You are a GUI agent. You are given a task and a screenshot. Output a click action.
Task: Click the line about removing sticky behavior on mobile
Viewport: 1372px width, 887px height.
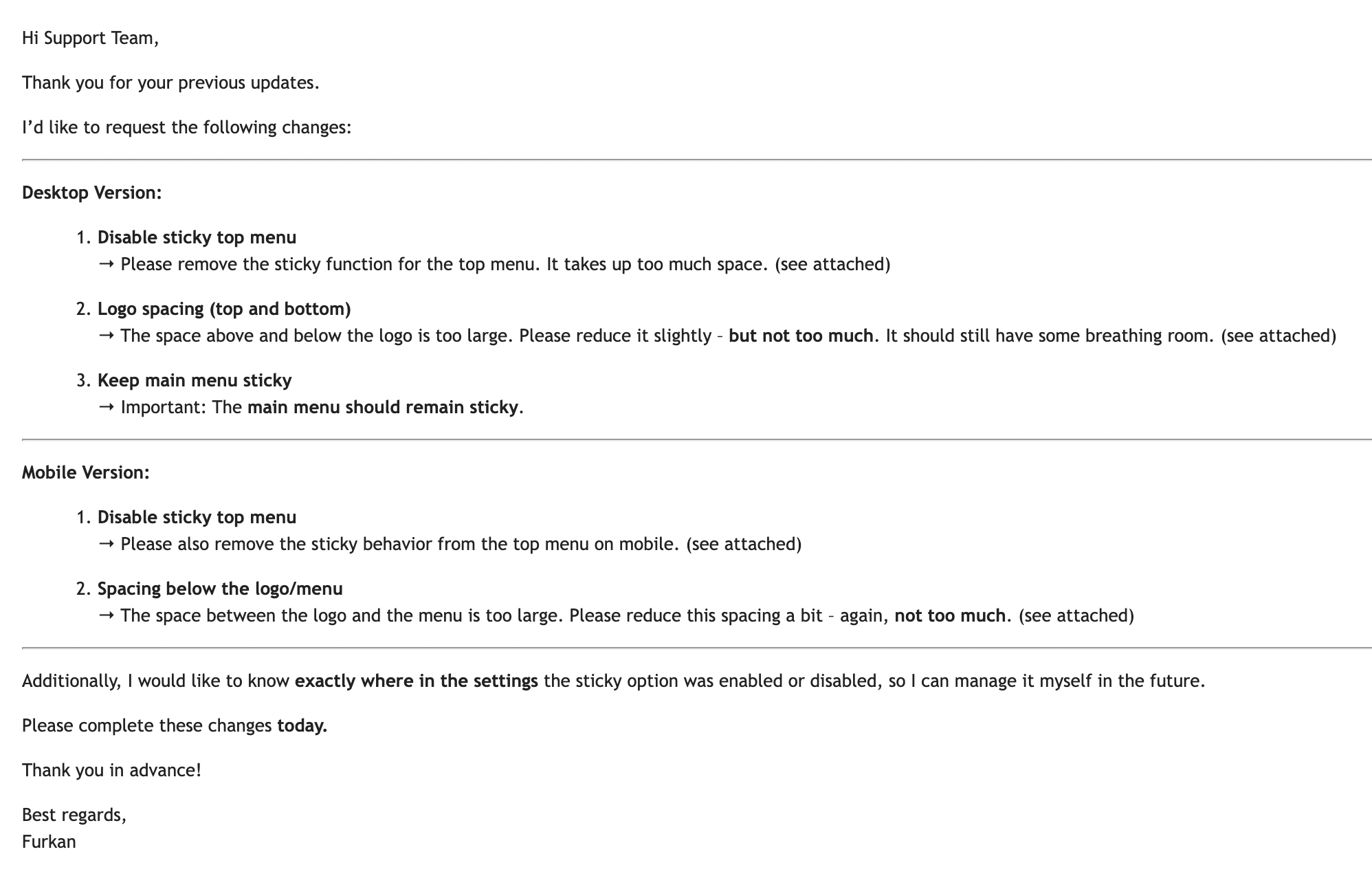coord(450,545)
